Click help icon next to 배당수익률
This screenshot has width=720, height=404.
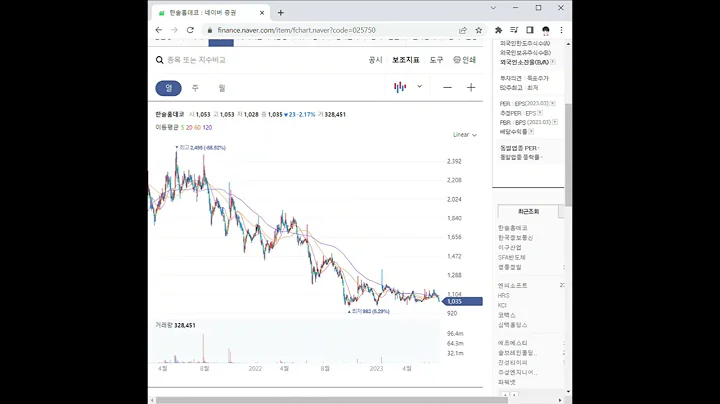531,132
